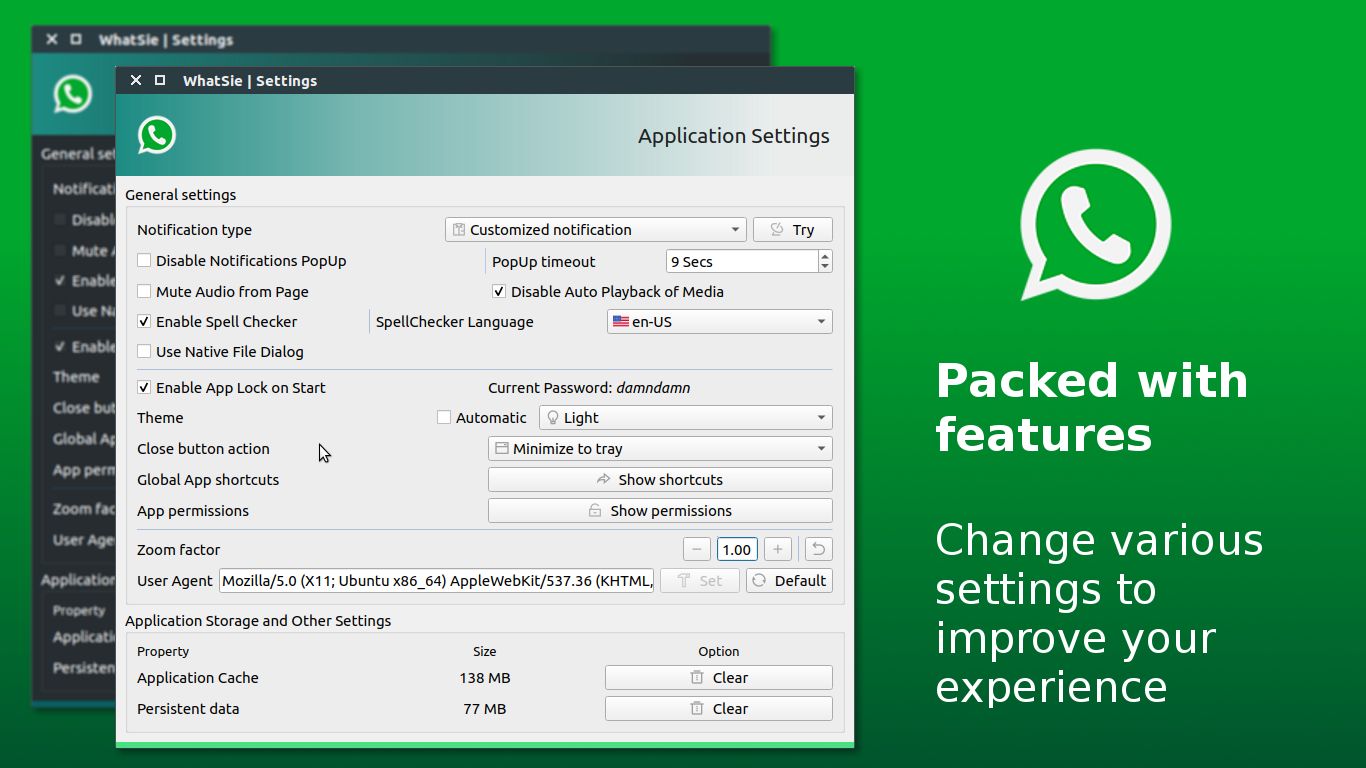Click the Set user agent button
Viewport: 1366px width, 768px height.
[700, 581]
